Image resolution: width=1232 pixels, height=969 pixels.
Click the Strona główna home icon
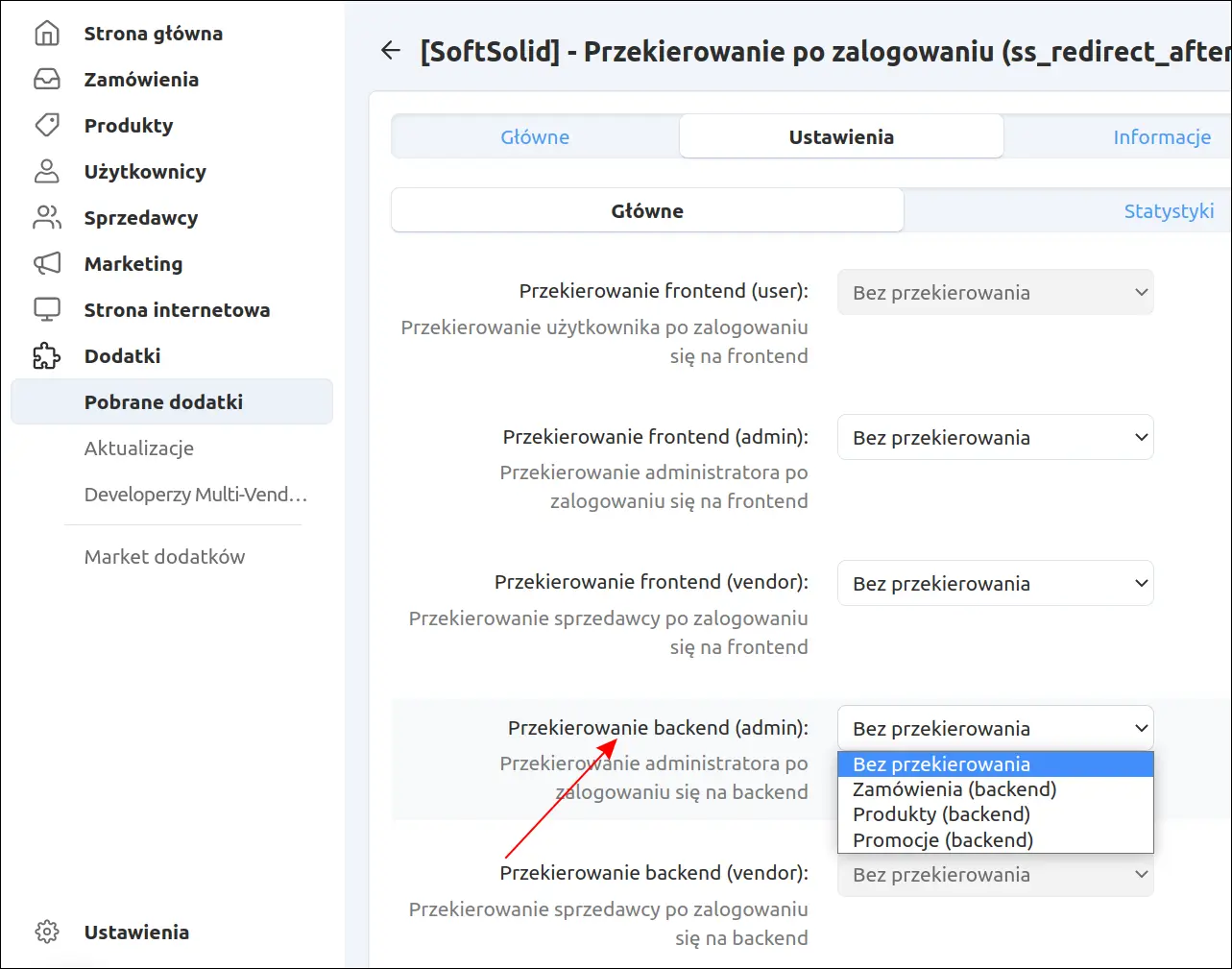[x=46, y=34]
